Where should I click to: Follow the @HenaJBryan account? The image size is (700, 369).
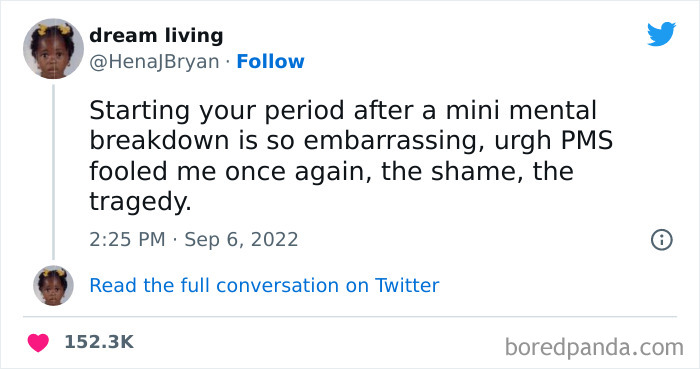point(270,62)
